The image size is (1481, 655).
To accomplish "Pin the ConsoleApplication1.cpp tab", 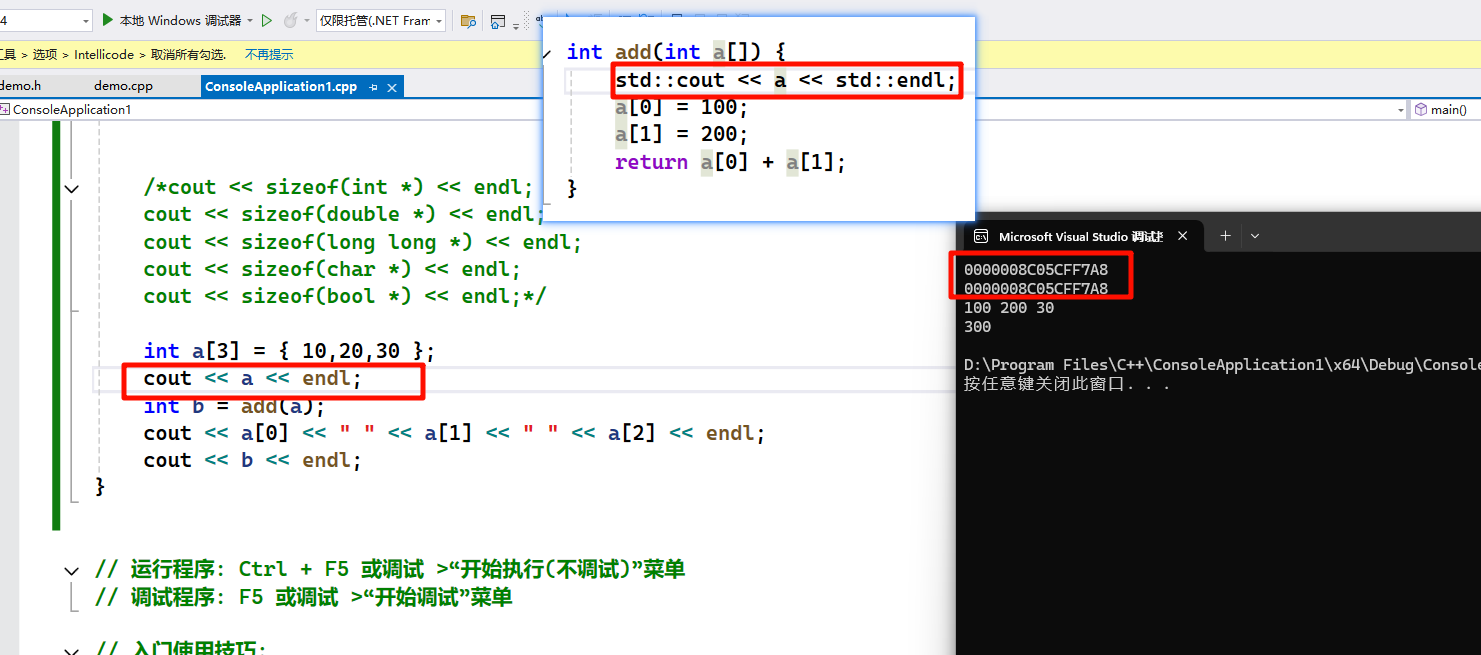I will (x=373, y=88).
